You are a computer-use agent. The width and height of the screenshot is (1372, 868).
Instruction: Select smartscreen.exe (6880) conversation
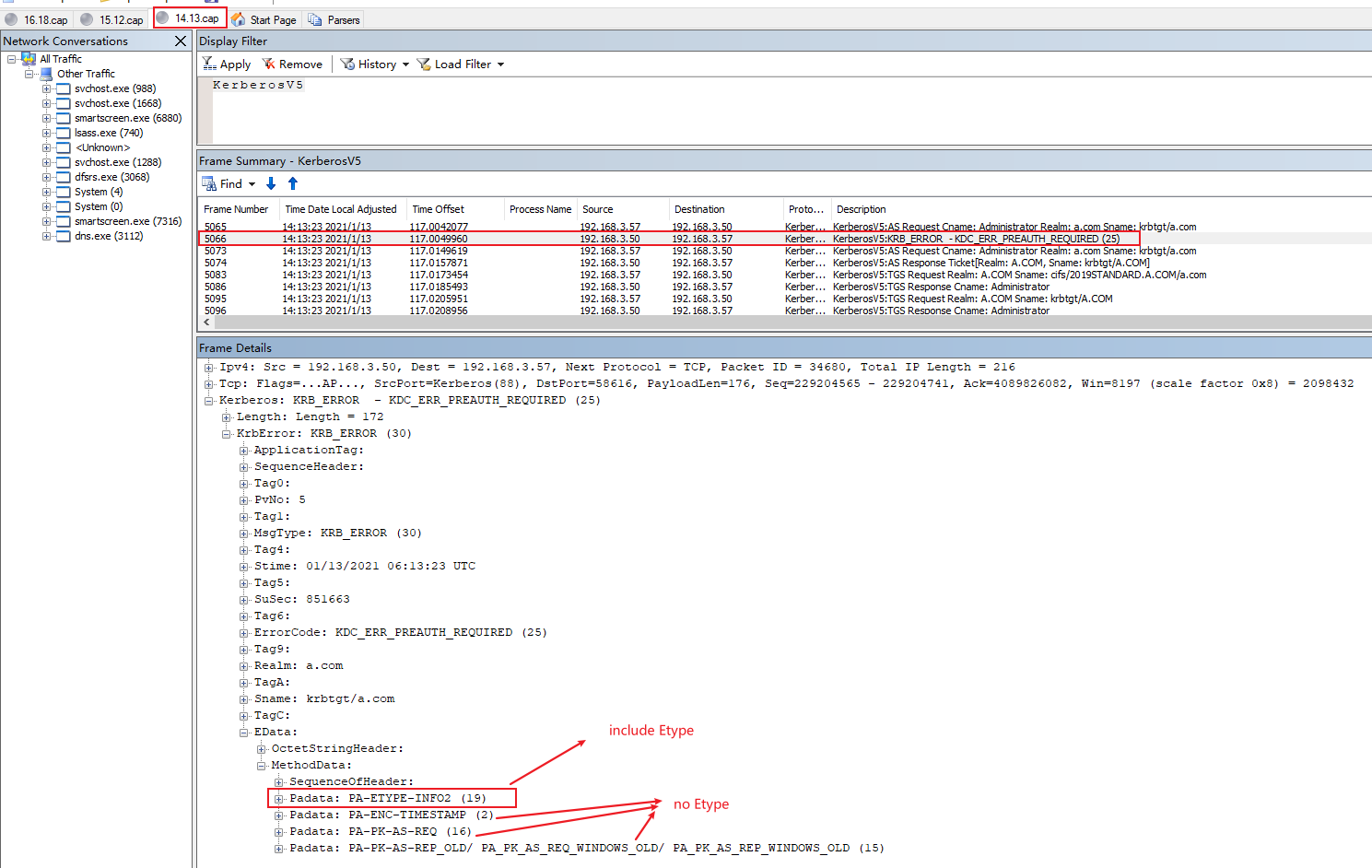click(128, 118)
